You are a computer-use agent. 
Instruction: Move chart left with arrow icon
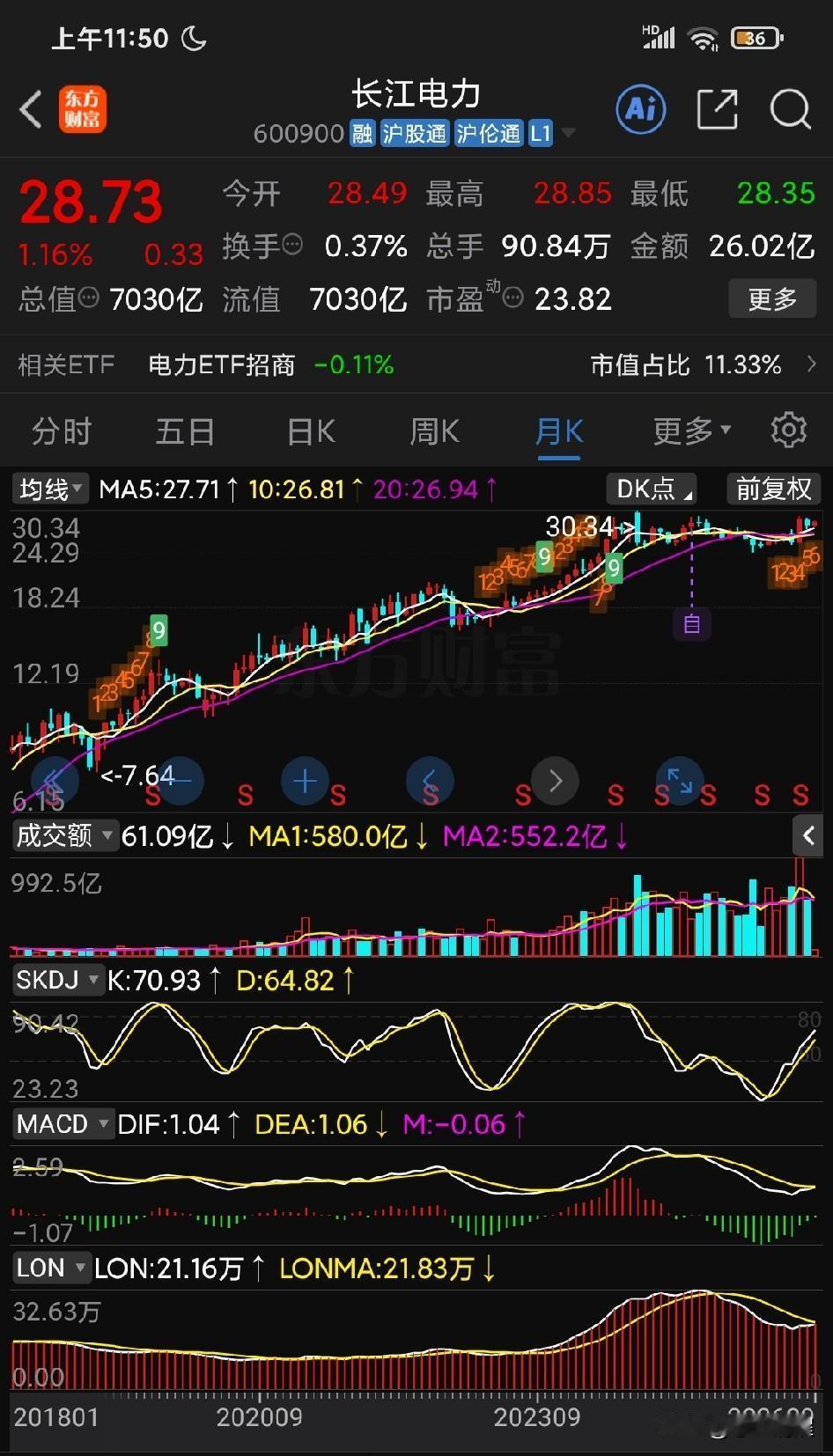pos(430,780)
